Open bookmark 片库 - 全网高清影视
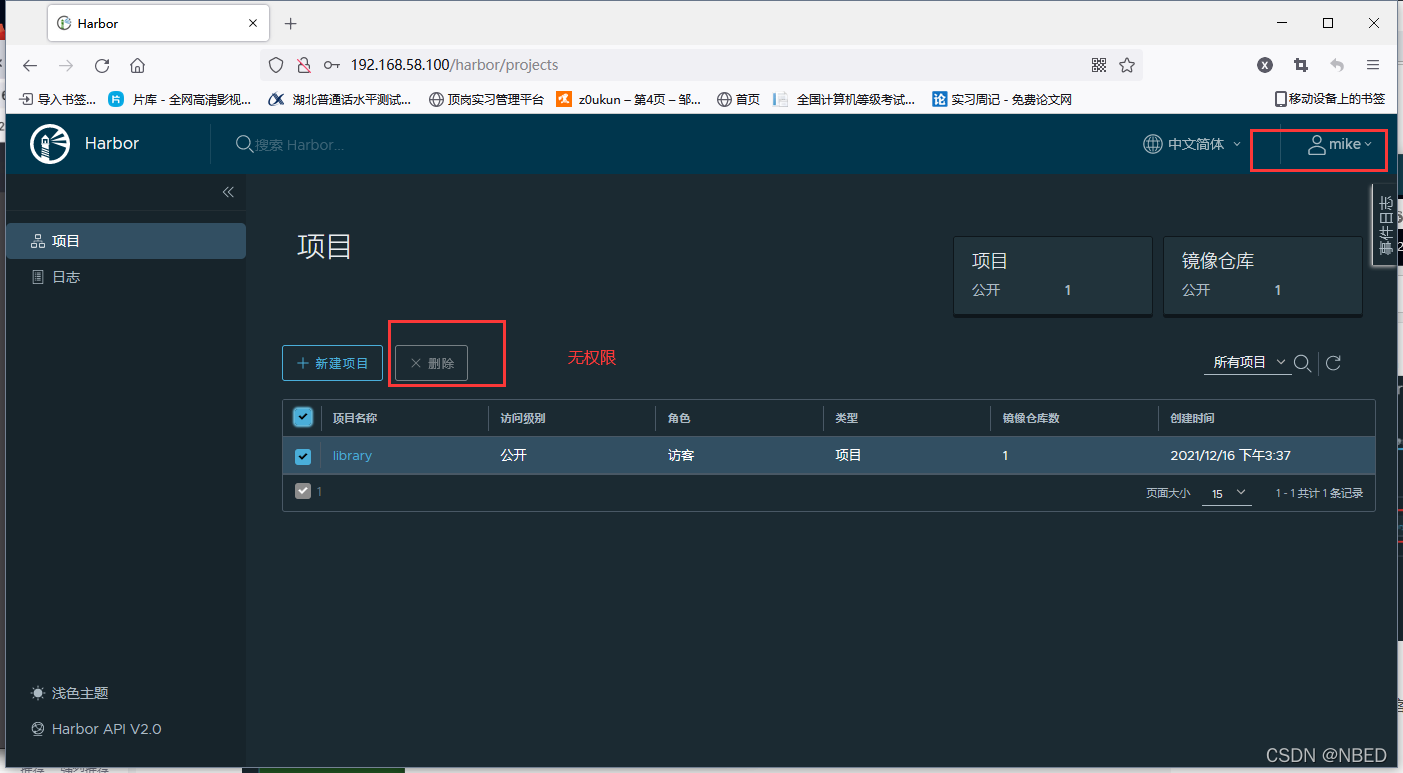This screenshot has width=1403, height=773. [180, 99]
